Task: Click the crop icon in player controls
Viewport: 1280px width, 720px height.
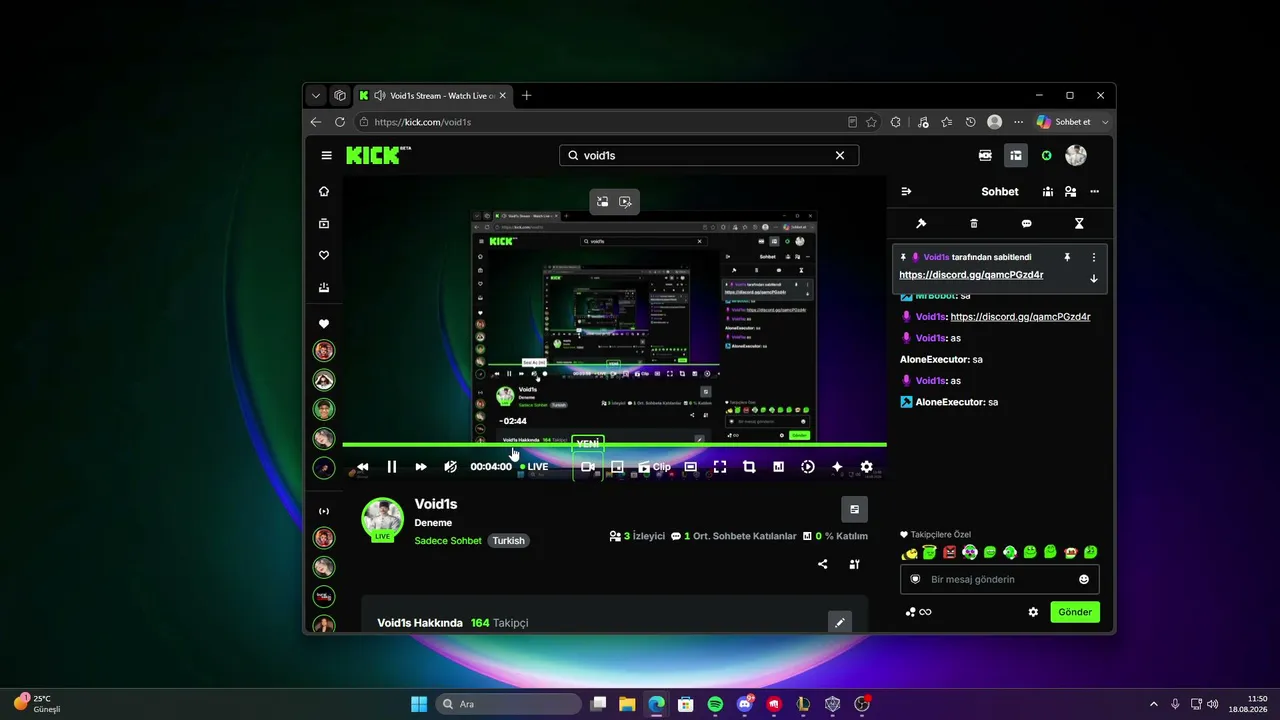Action: (x=749, y=467)
